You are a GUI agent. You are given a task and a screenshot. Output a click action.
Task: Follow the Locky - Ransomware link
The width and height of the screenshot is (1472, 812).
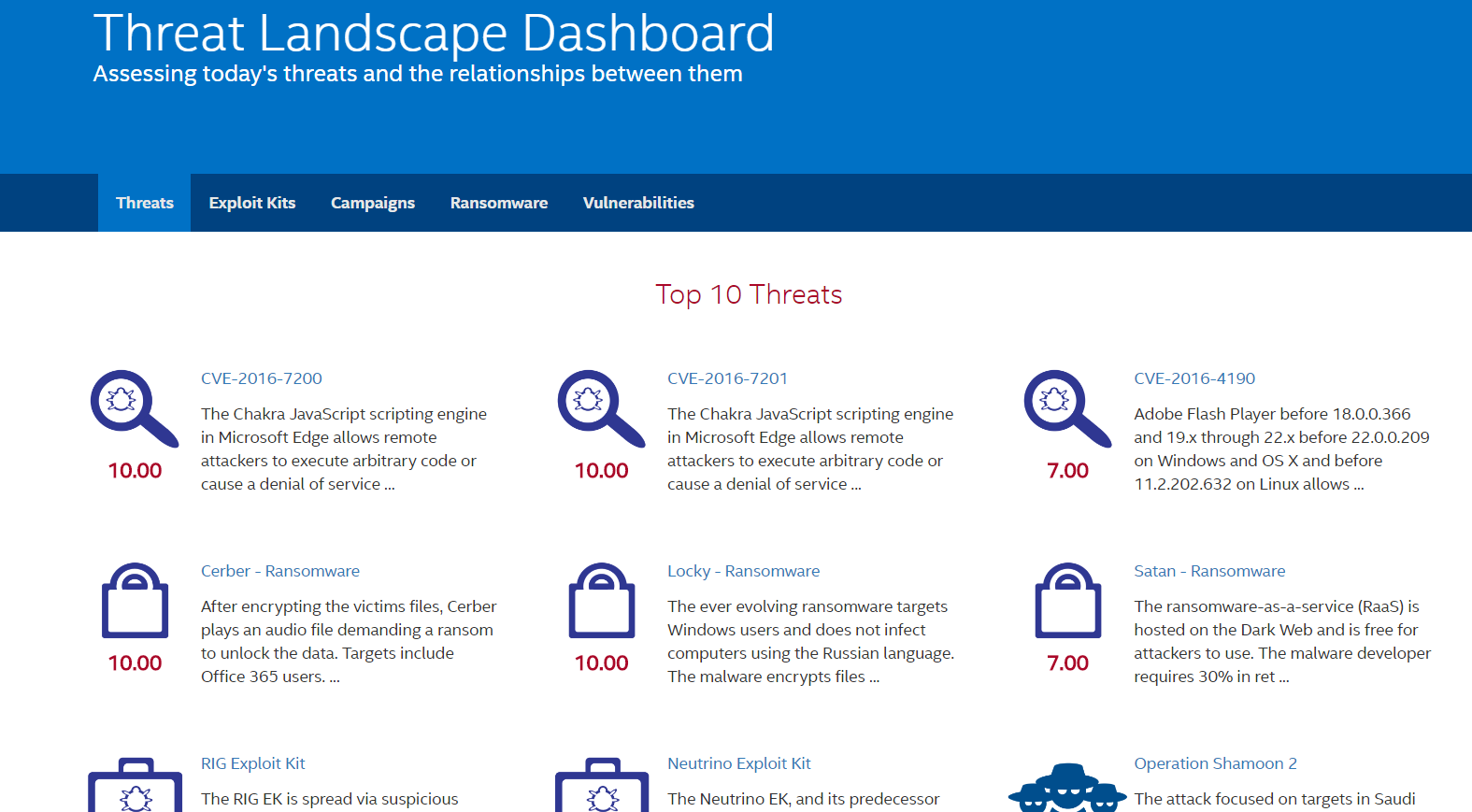pos(744,571)
